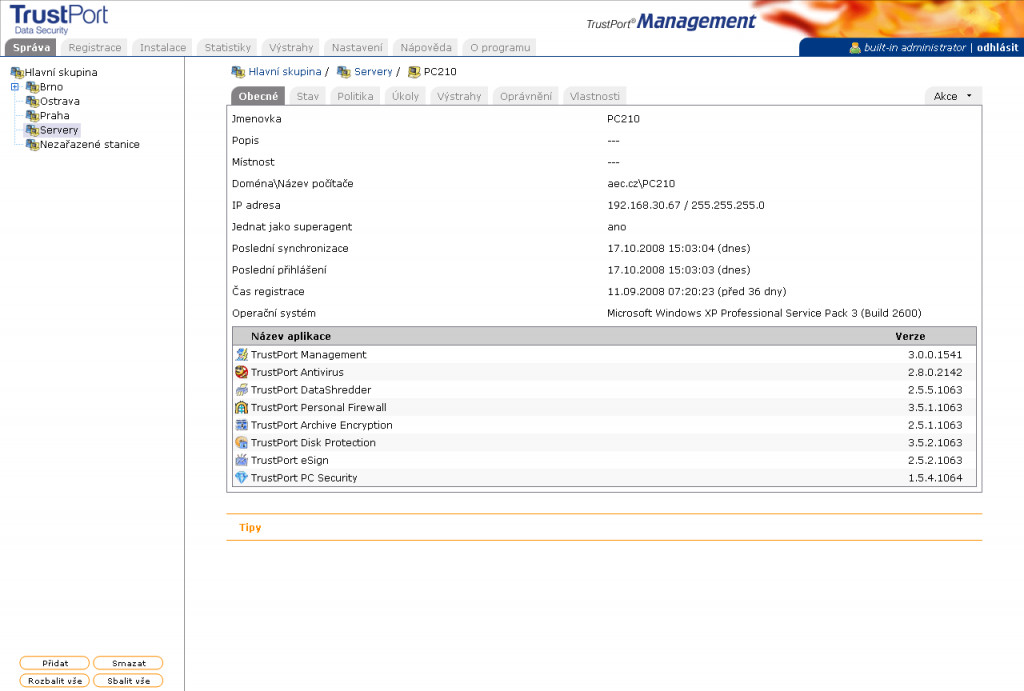Screen dimensions: 1024x691
Task: Switch to the Politika tab
Action: pyautogui.click(x=355, y=96)
